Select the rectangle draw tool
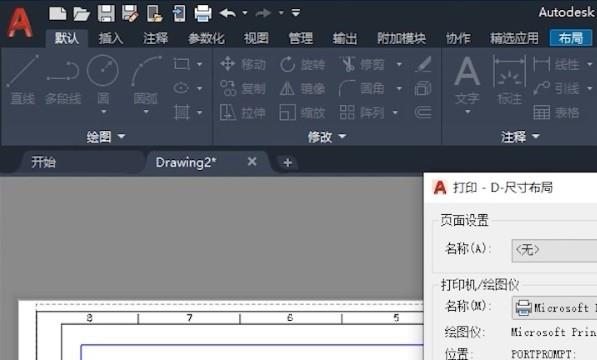Screen dimensions: 597x360 182,64
